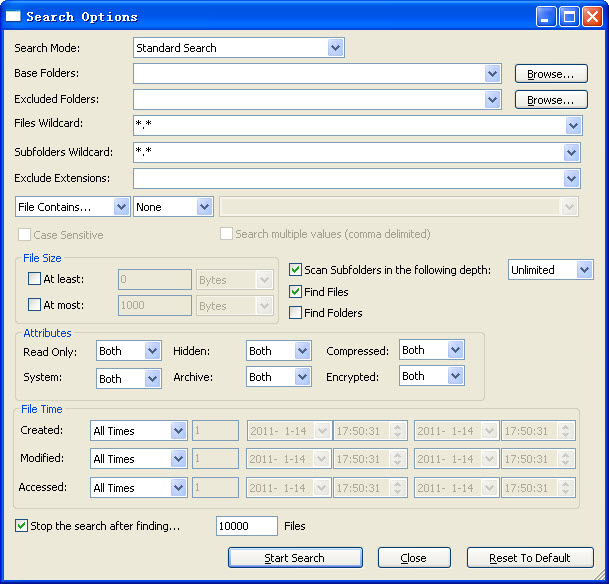Uncheck the Find Files option
This screenshot has height=584, width=609.
click(x=296, y=292)
